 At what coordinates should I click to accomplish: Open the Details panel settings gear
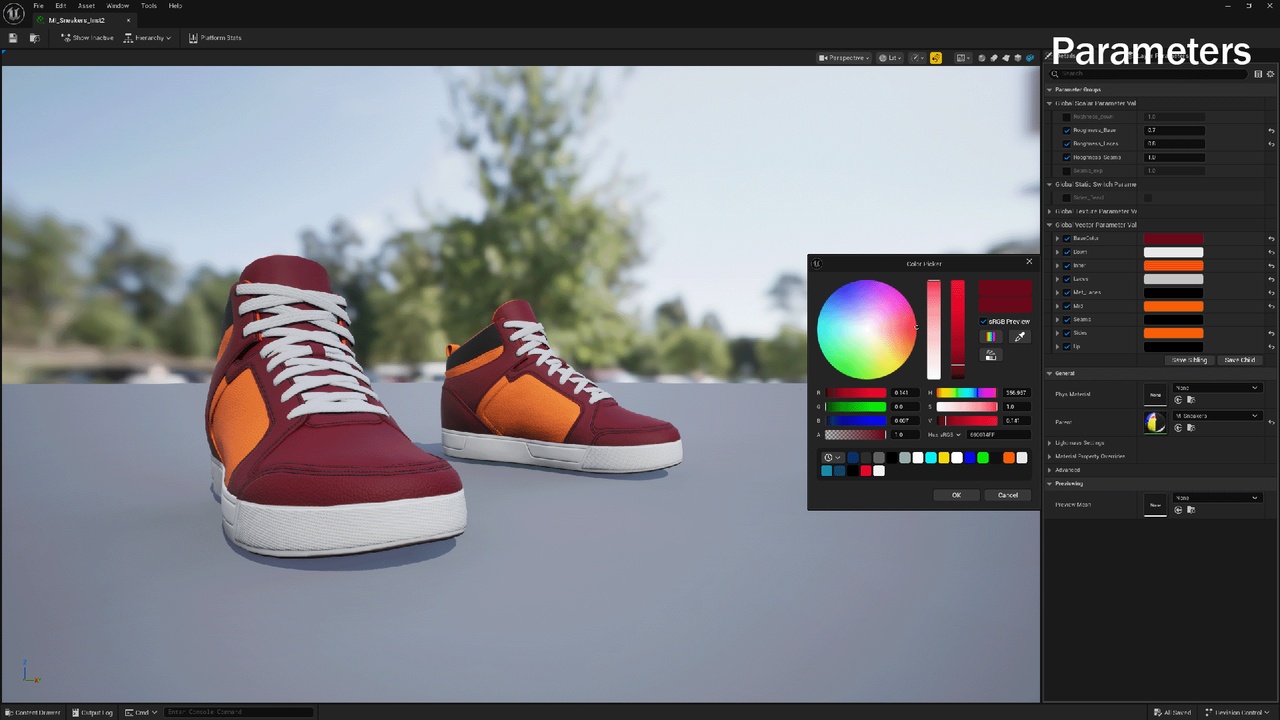1270,73
